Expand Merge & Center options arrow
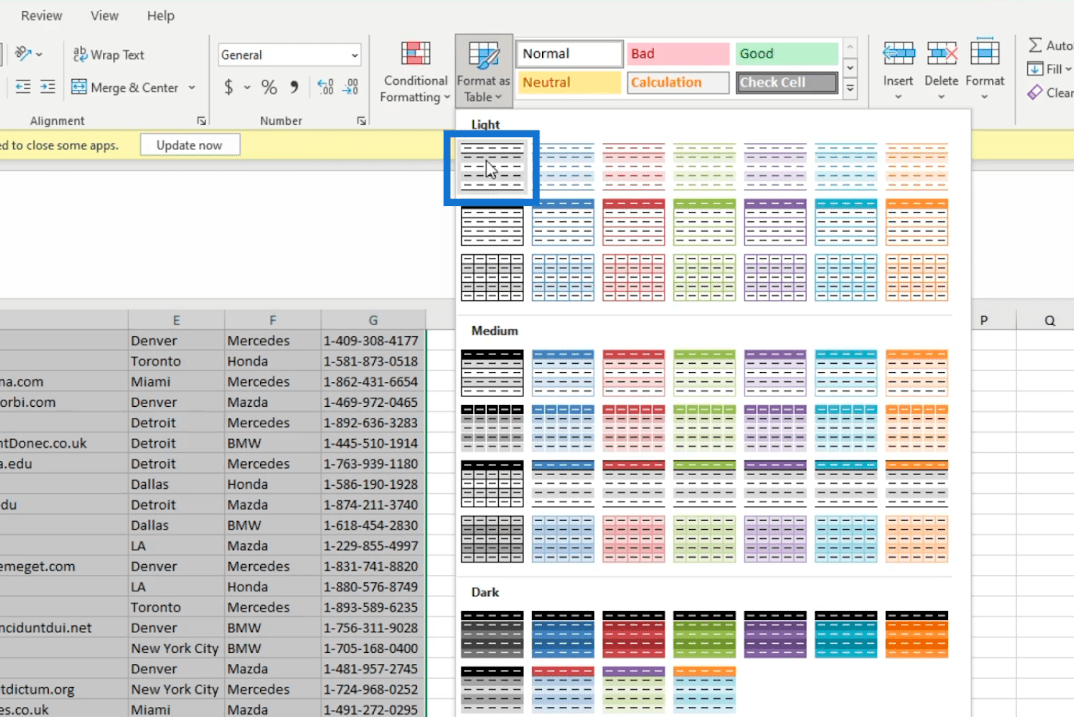This screenshot has width=1074, height=717. [x=192, y=87]
